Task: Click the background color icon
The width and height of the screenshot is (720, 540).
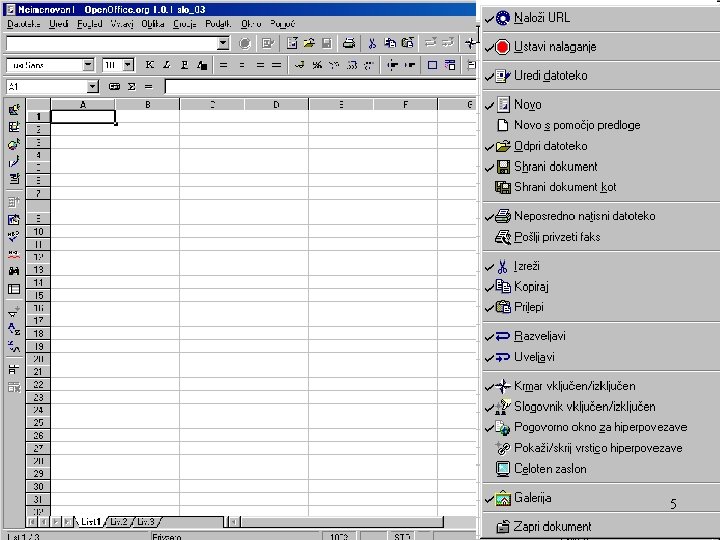Action: point(450,65)
